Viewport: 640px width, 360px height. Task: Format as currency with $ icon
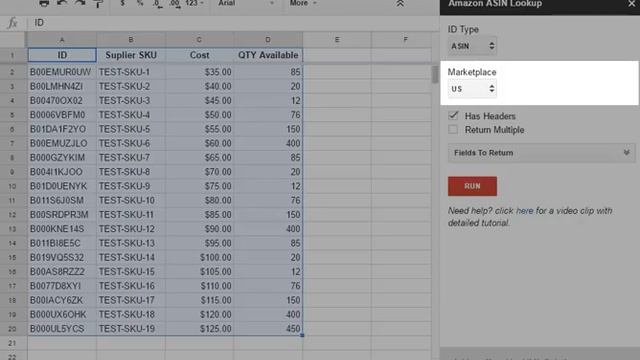(x=122, y=3)
